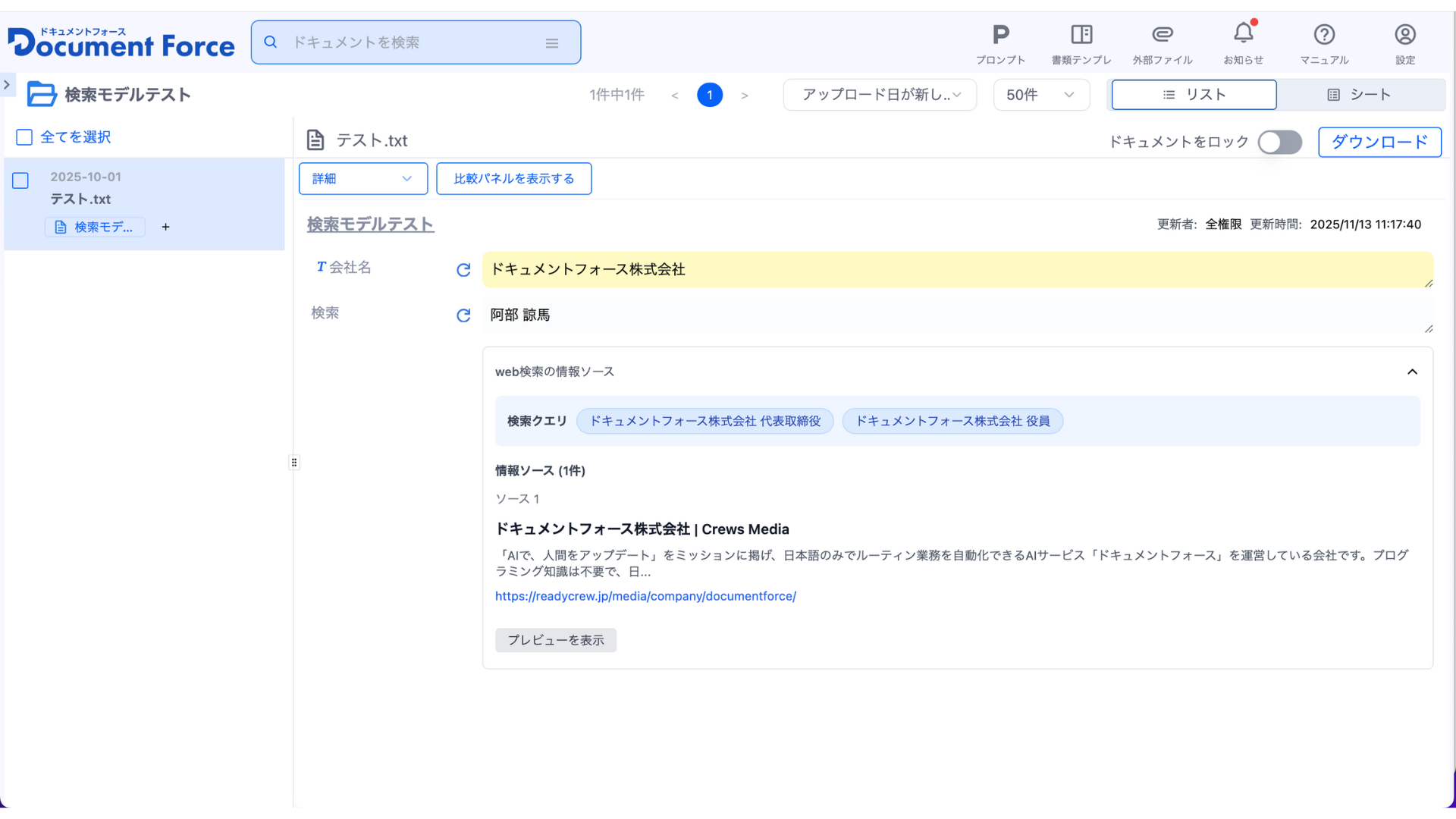Open the お知らせ notification bell
The height and width of the screenshot is (819, 1456).
click(x=1243, y=34)
